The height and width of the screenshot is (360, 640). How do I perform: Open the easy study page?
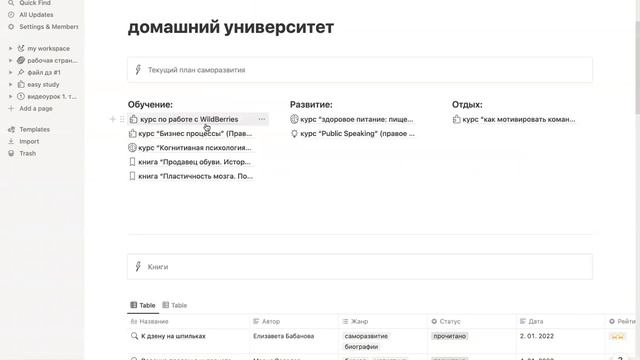pos(43,84)
